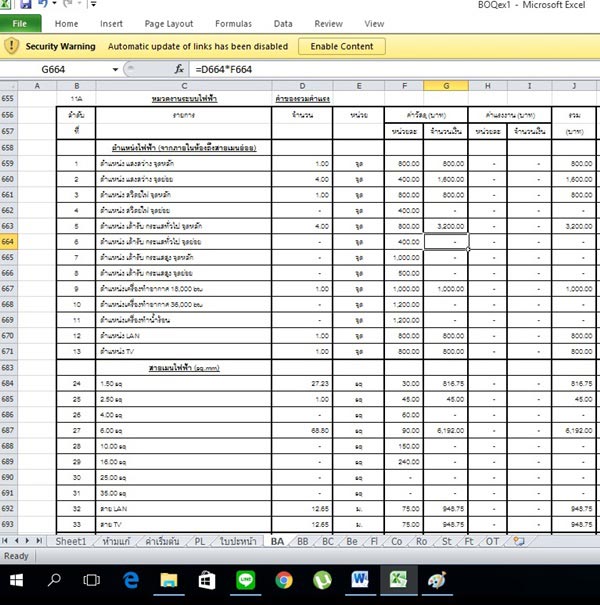The image size is (600, 605).
Task: Click cell J660 showing 1,600.00
Action: tap(574, 179)
